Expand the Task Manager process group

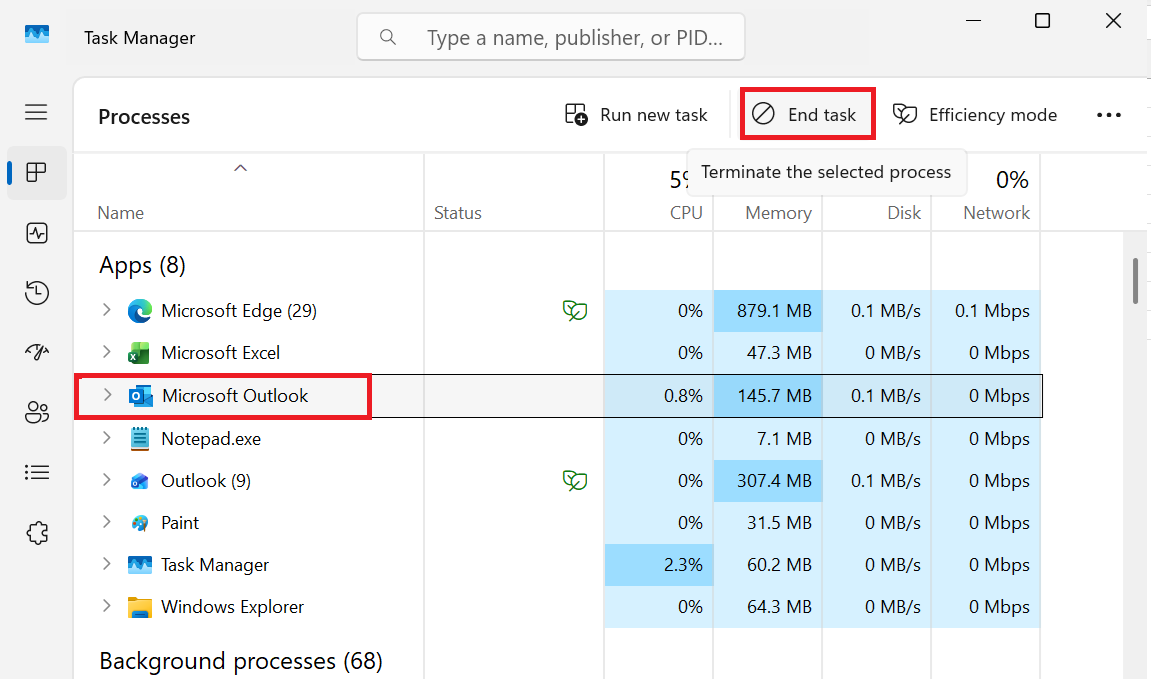[x=106, y=563]
